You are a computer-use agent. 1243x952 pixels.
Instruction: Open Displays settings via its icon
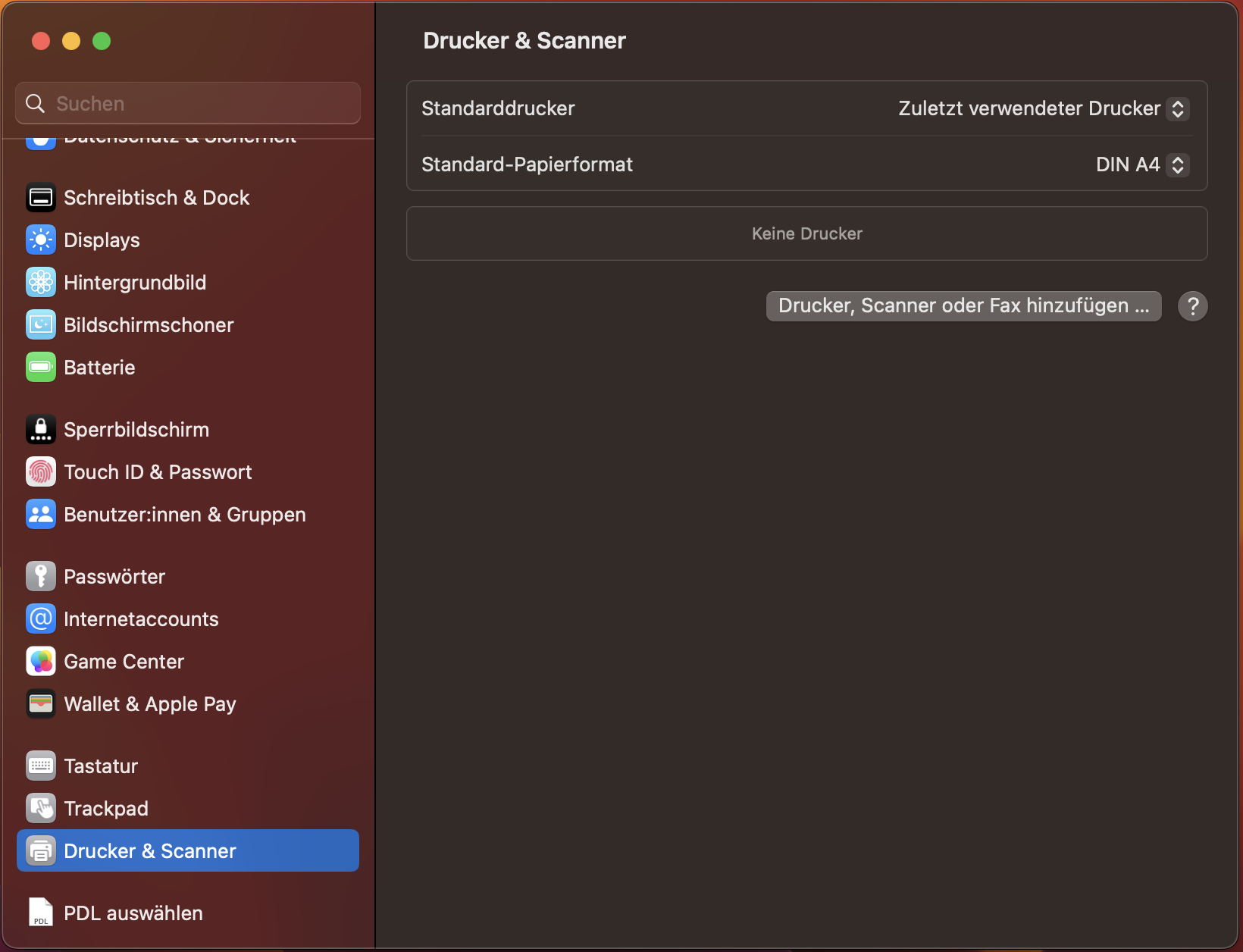pos(41,240)
